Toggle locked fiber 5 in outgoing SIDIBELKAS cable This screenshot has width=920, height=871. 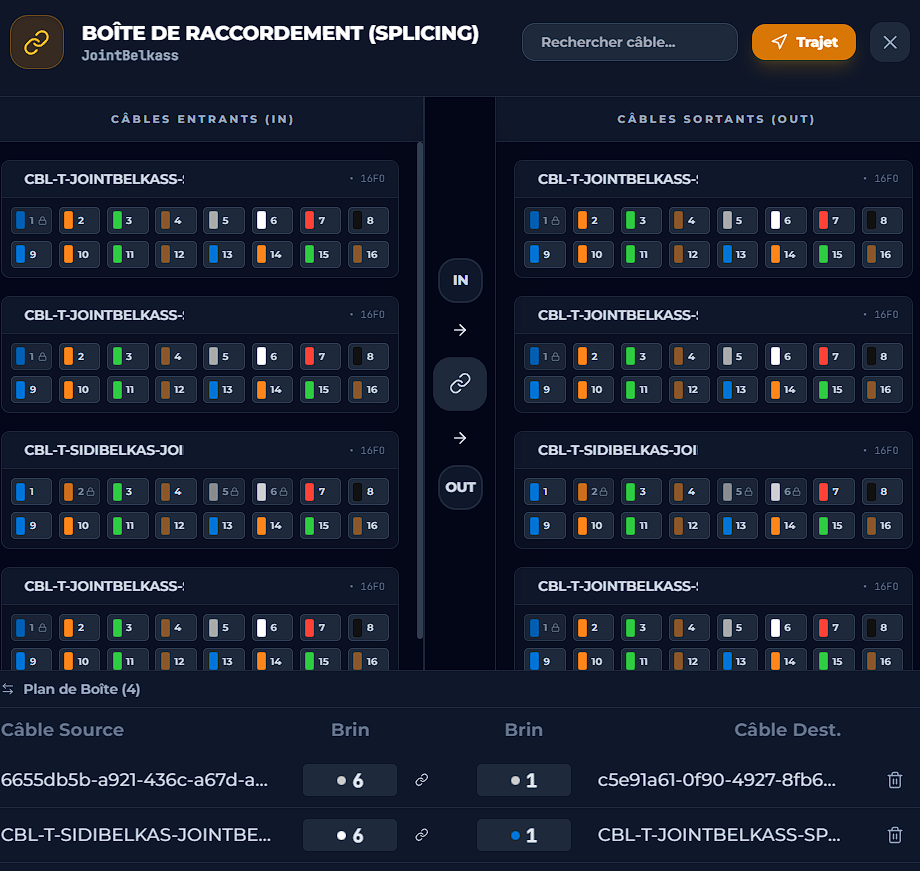tap(738, 492)
